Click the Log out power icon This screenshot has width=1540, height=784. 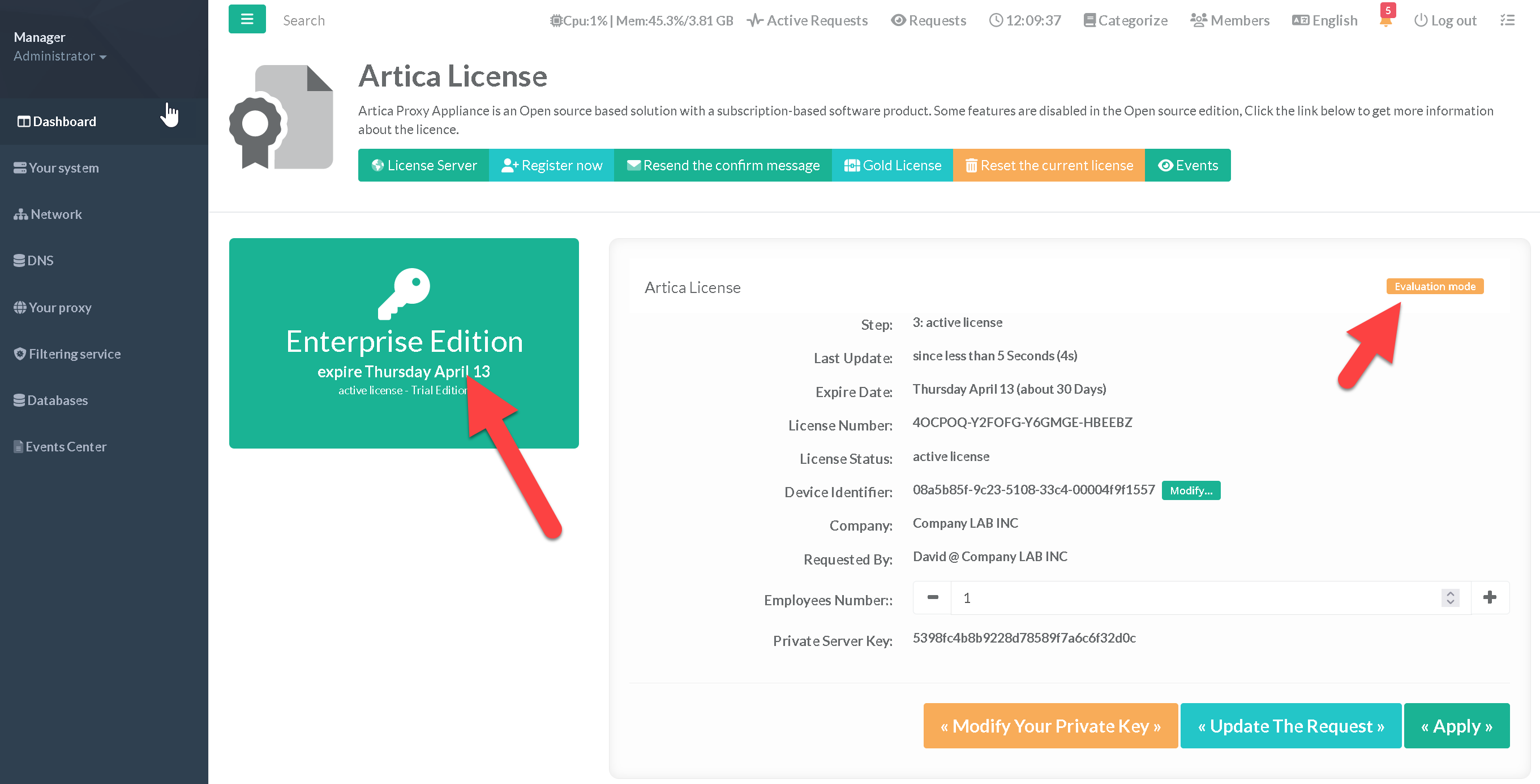[x=1421, y=21]
